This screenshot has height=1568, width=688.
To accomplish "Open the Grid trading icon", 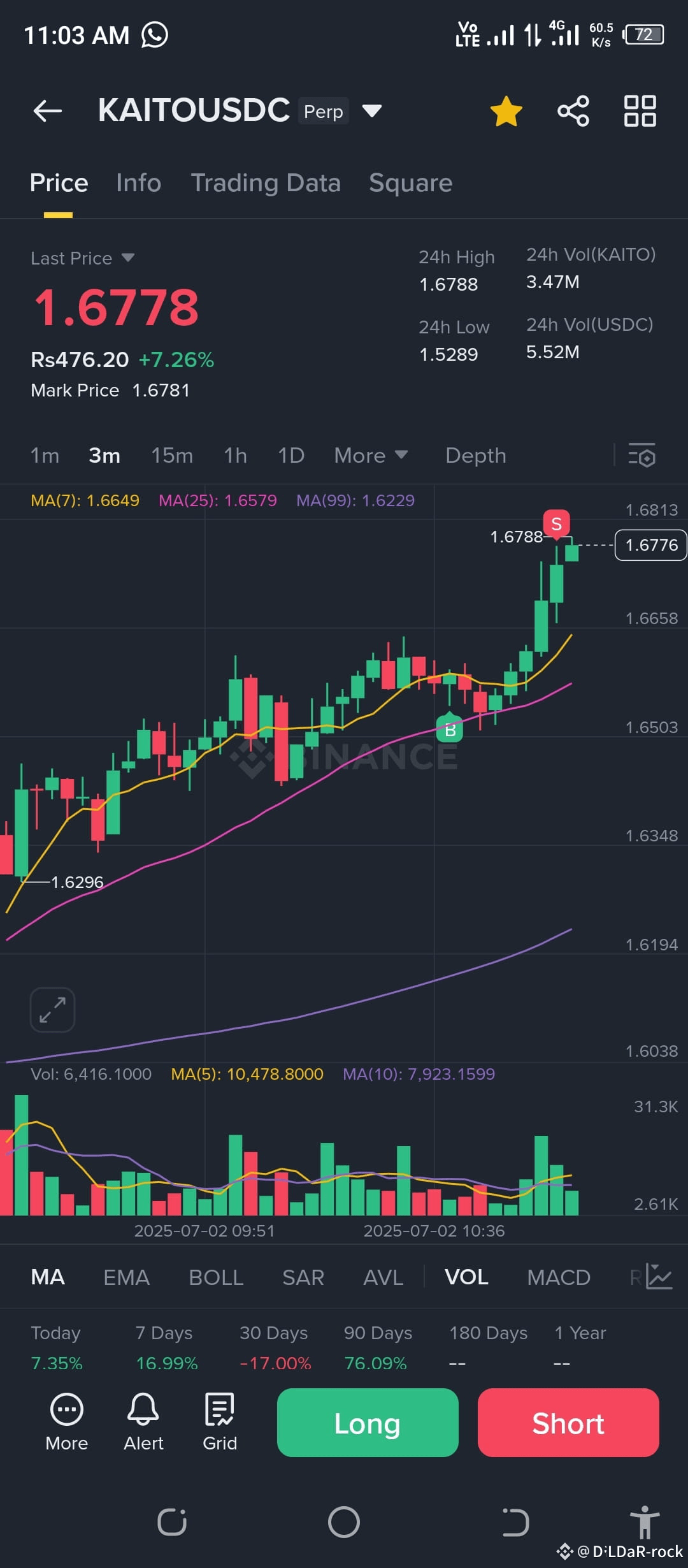I will [x=220, y=1409].
